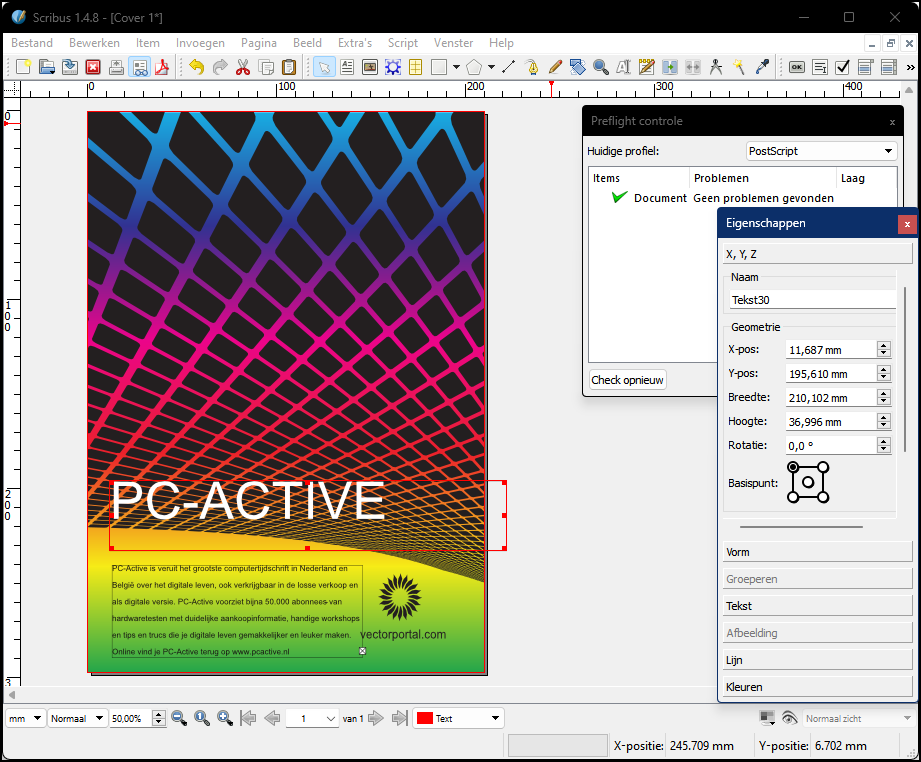Save the document using toolbar icon
This screenshot has height=762, width=921.
point(70,67)
